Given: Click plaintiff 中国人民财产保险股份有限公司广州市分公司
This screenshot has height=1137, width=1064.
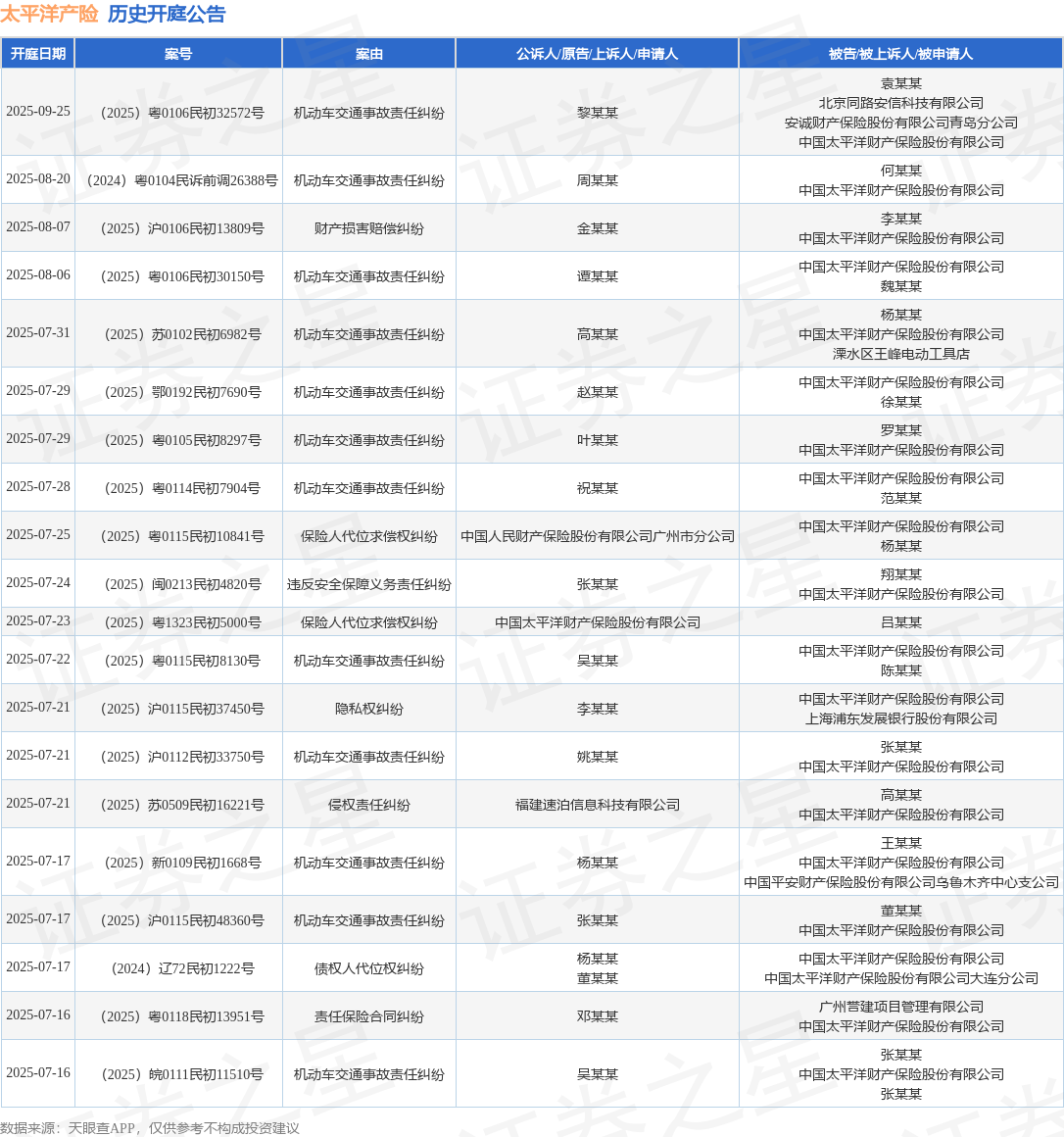Looking at the screenshot, I should (598, 536).
